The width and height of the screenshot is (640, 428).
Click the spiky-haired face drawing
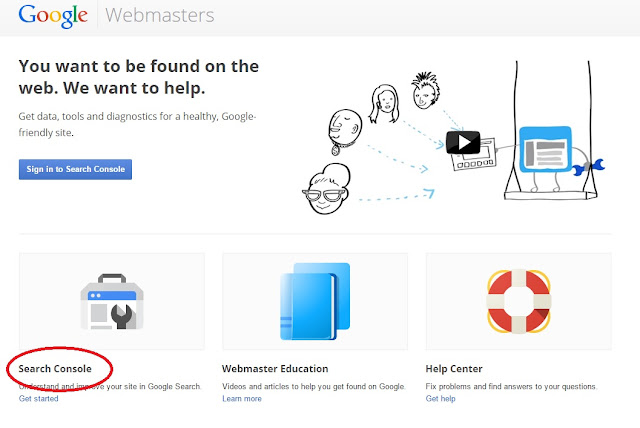pos(425,91)
